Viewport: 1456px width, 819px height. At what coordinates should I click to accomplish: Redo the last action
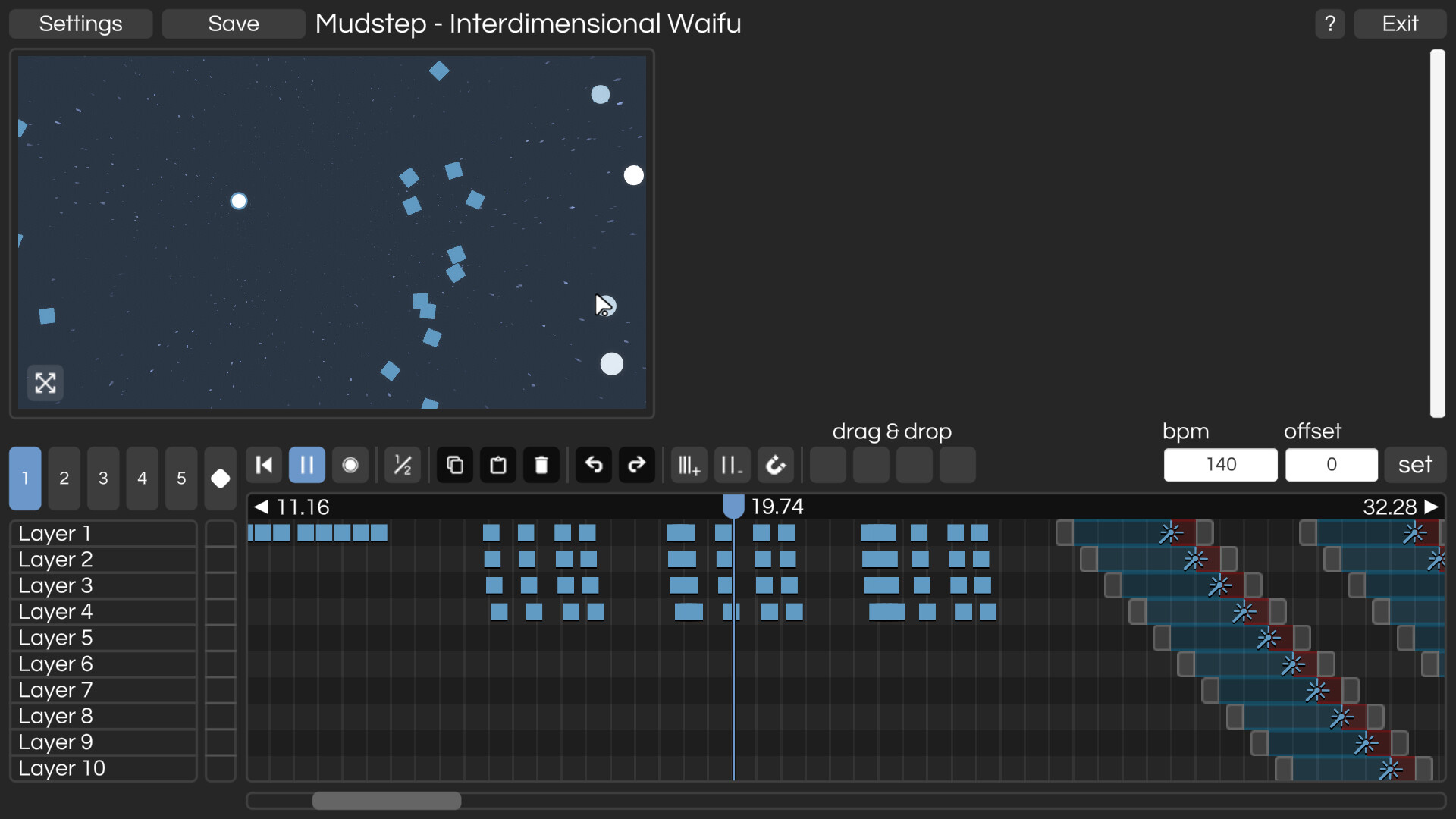(x=637, y=465)
